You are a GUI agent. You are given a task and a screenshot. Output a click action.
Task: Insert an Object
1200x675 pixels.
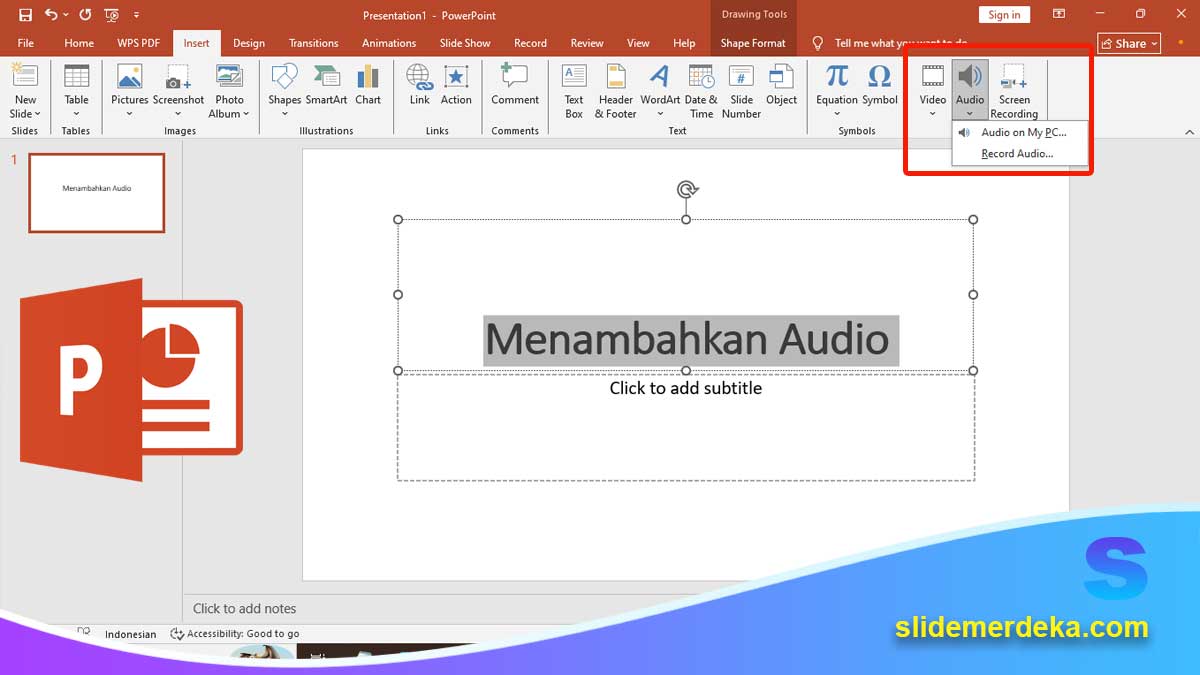pyautogui.click(x=781, y=85)
